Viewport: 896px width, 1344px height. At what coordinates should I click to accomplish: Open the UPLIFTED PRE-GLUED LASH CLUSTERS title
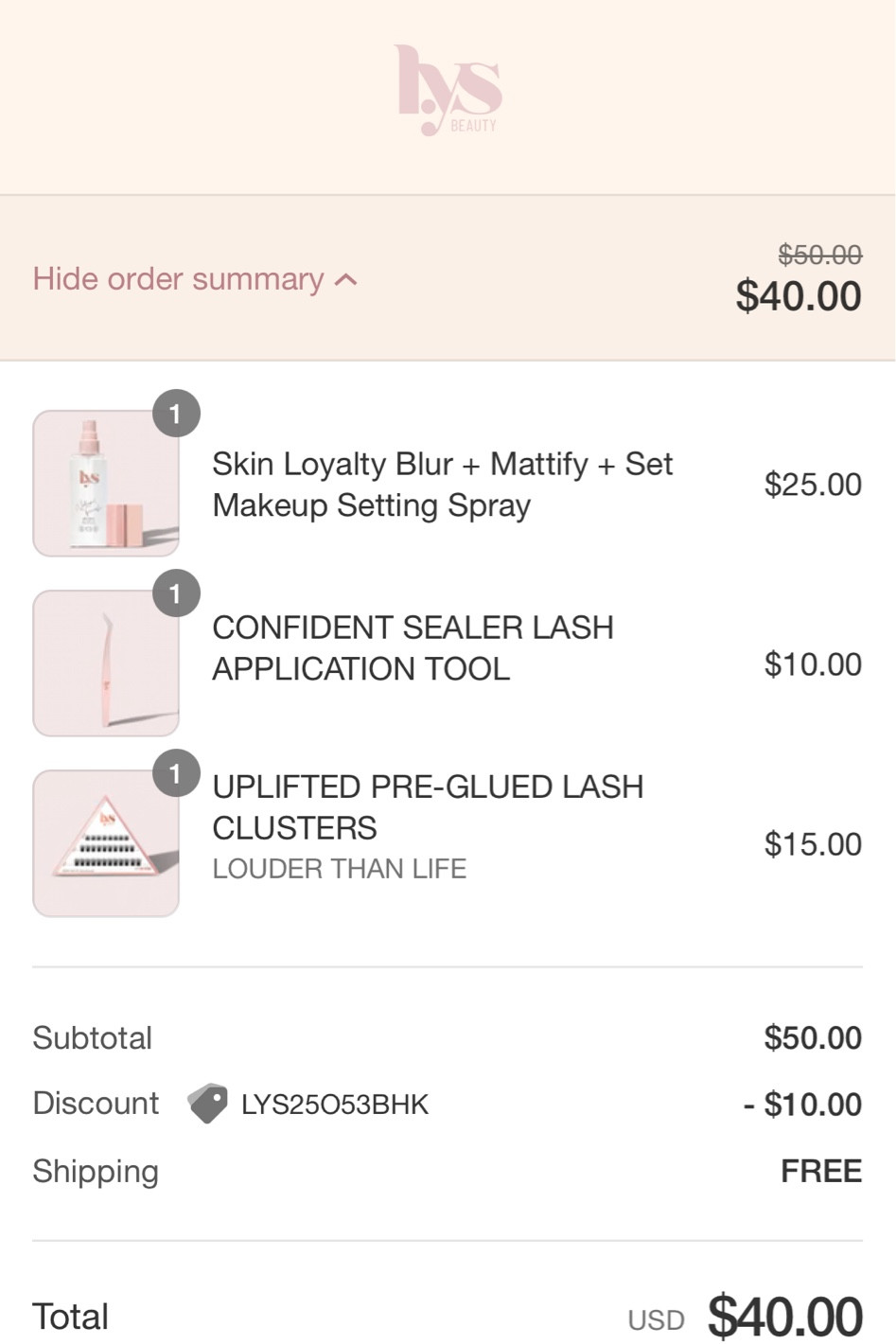click(429, 806)
